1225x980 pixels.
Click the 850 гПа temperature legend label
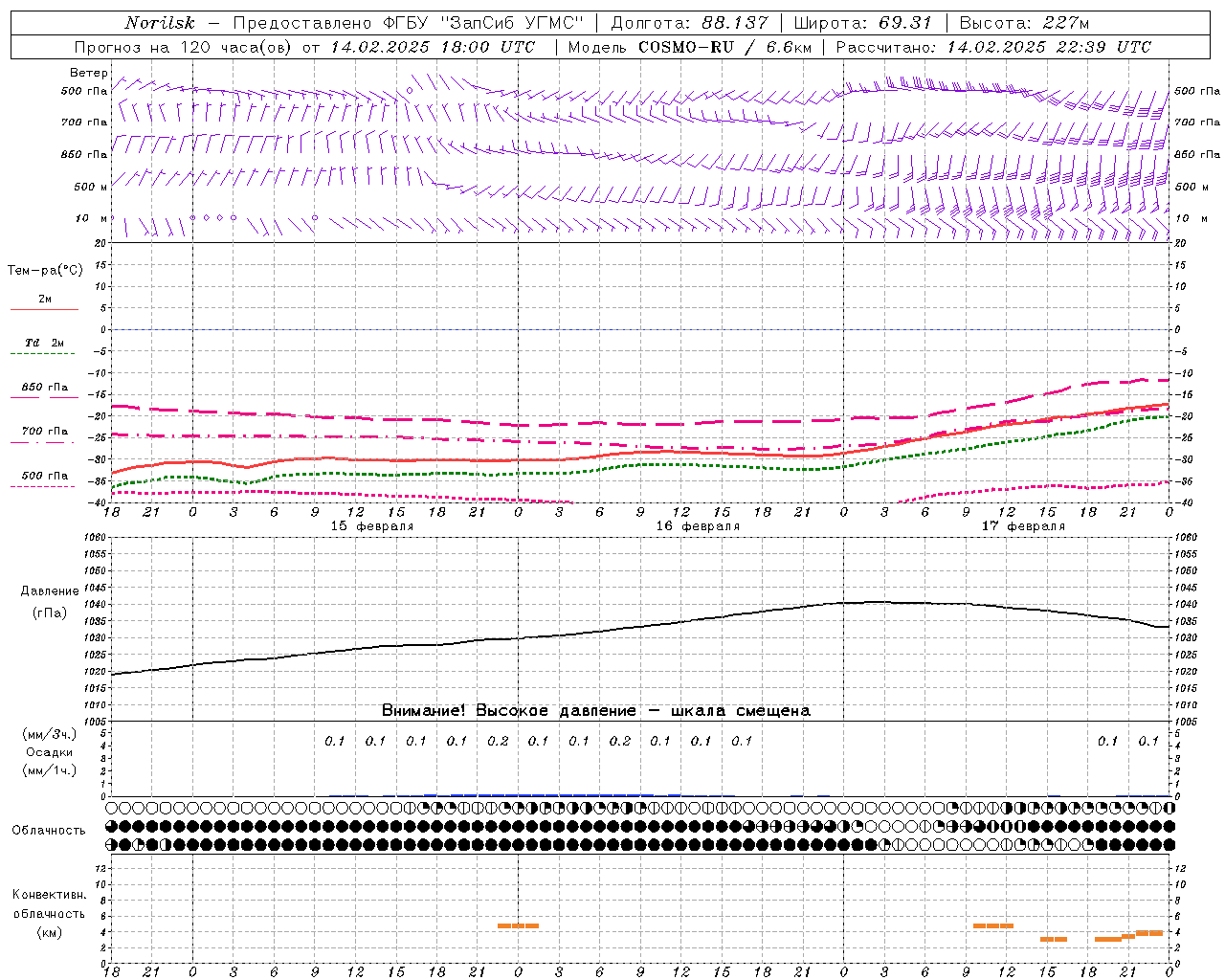[x=45, y=388]
